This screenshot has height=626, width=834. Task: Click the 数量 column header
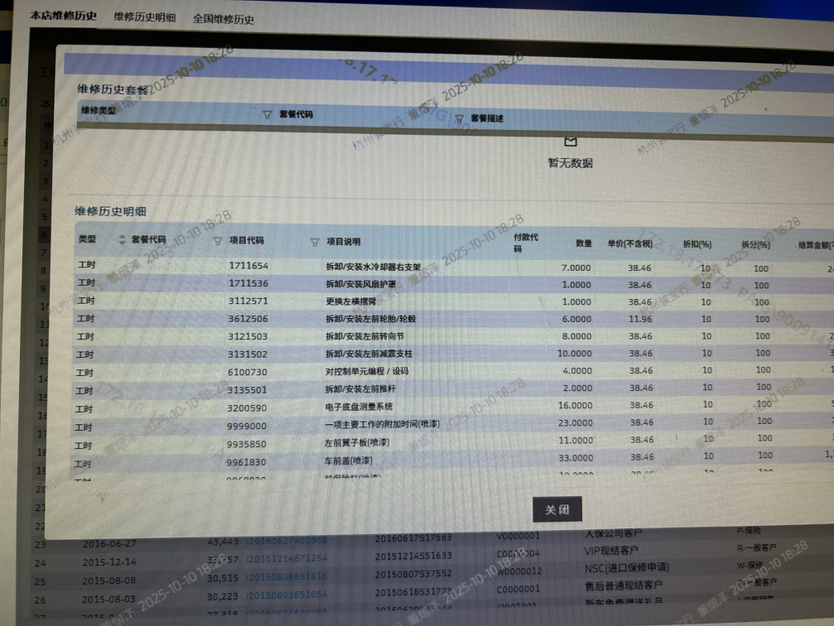pos(583,243)
